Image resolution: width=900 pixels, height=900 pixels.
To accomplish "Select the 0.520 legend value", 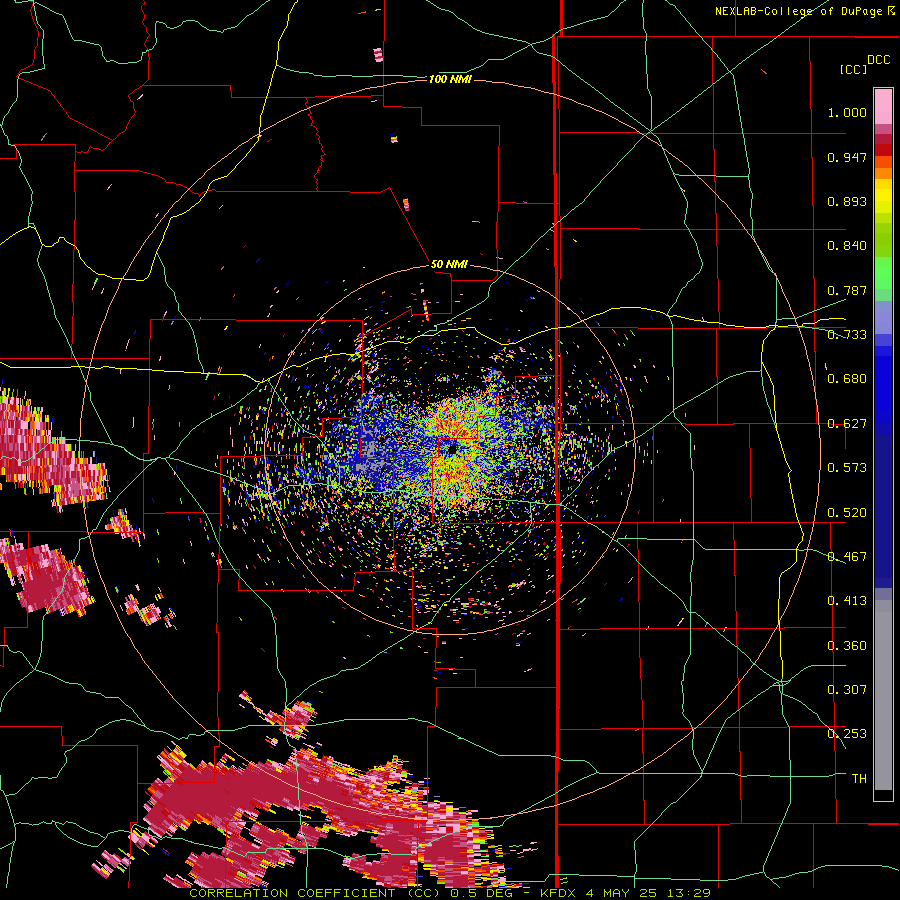I will 847,513.
